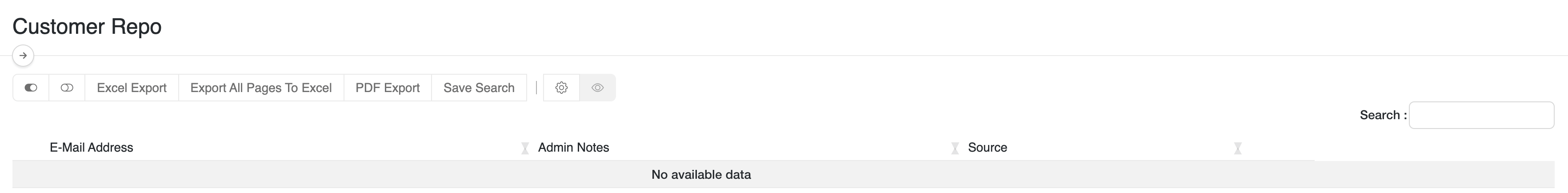Screen dimensions: 1568x193
Task: Click sort arrows at end of Admin Notes column
Action: tap(954, 148)
